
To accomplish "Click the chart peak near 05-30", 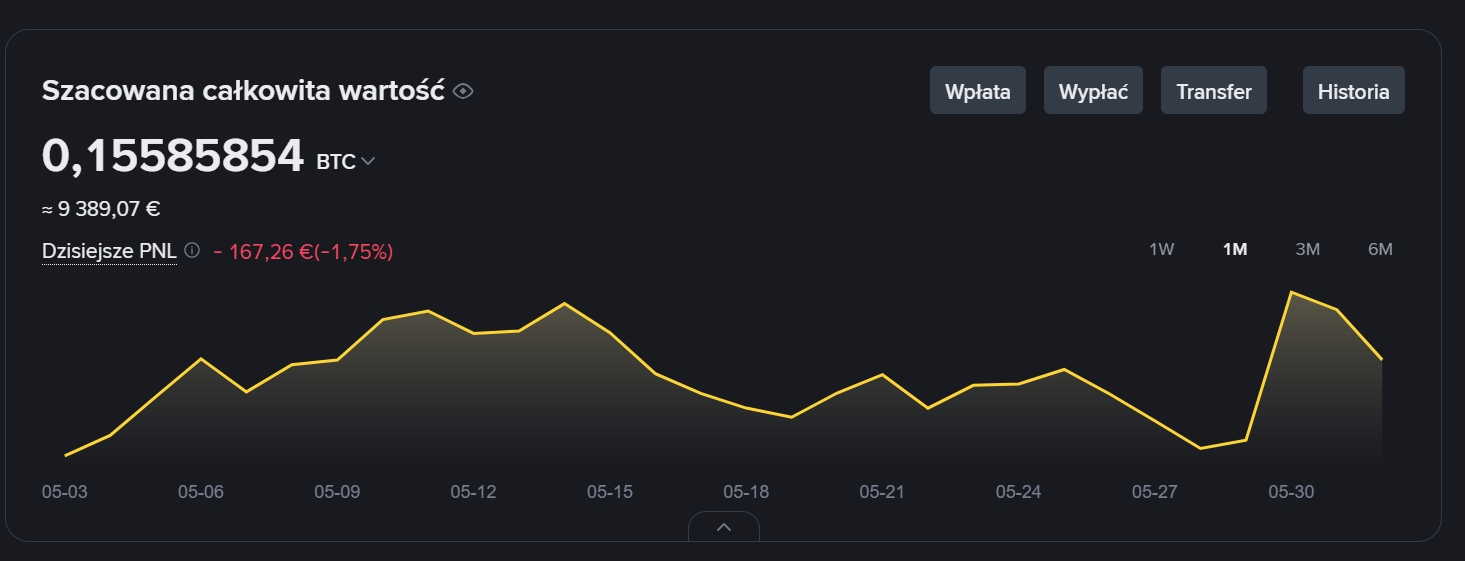I will click(1292, 292).
